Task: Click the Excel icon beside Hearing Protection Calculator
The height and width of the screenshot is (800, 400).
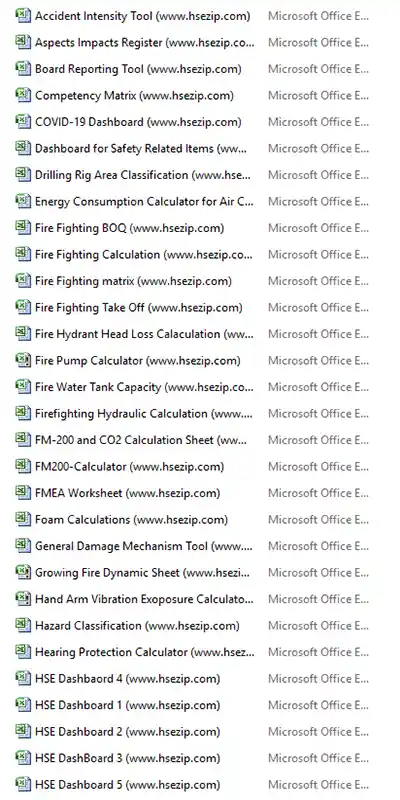Action: [23, 653]
